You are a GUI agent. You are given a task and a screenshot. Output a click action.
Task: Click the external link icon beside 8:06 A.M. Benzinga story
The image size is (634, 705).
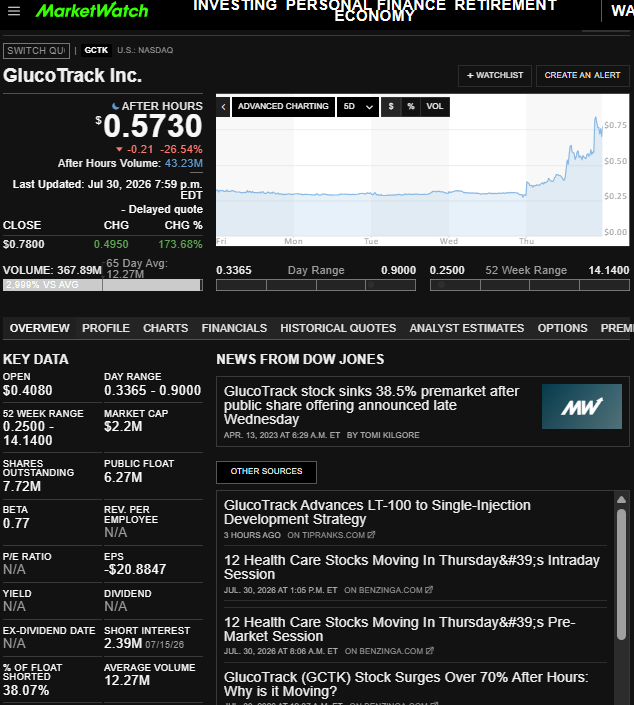click(430, 651)
